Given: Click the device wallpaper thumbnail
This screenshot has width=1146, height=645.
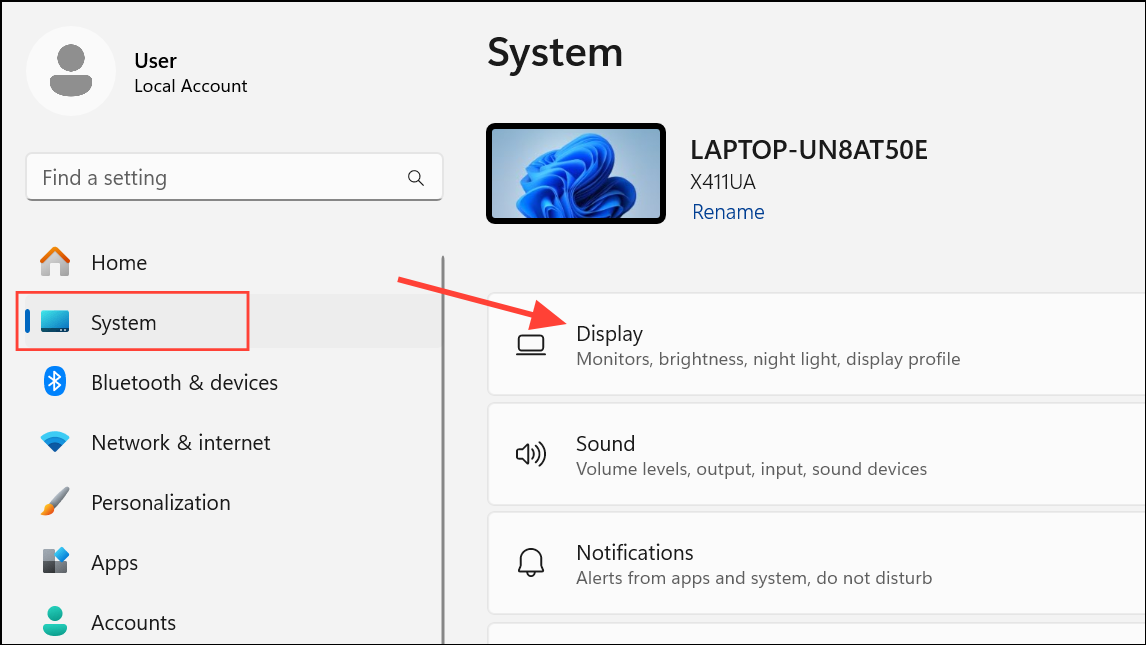Looking at the screenshot, I should coord(576,173).
